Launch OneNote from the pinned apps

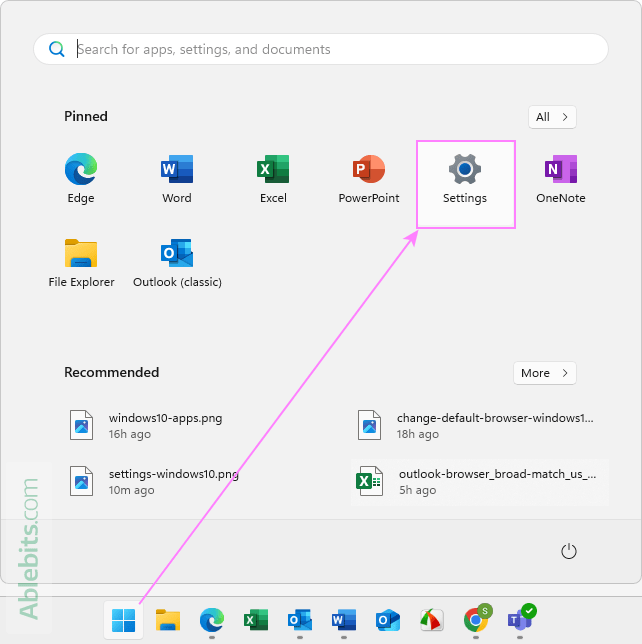[561, 179]
